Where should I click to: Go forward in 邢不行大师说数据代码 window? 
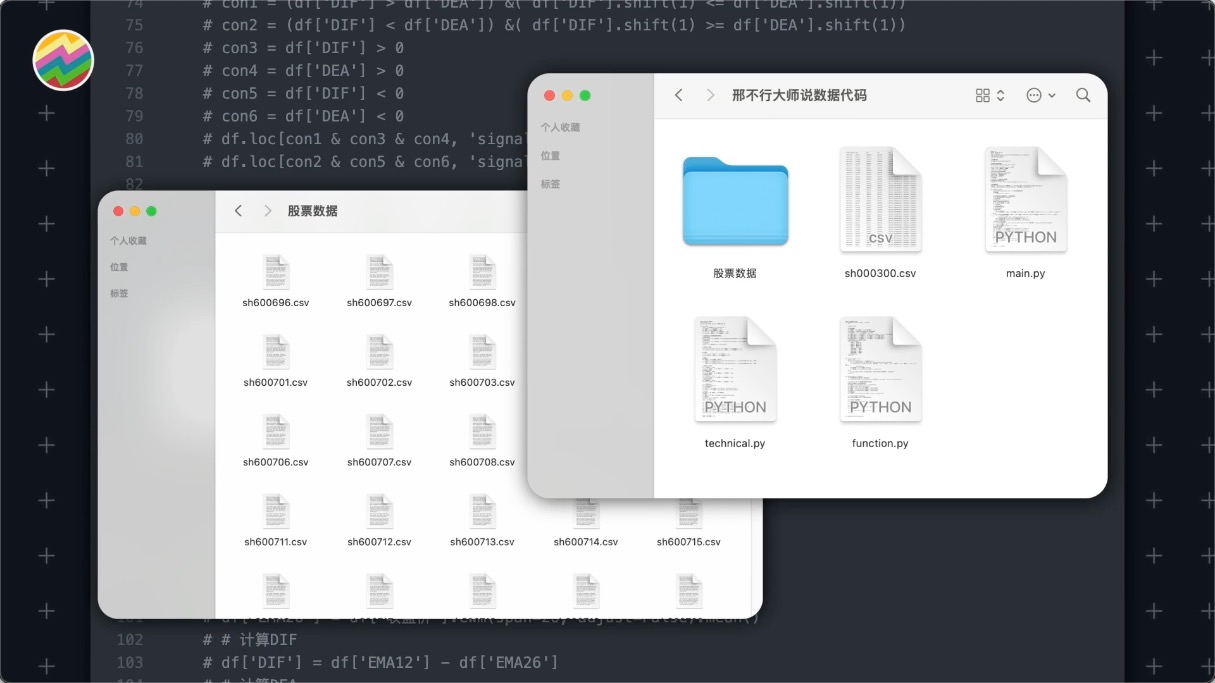coord(710,95)
